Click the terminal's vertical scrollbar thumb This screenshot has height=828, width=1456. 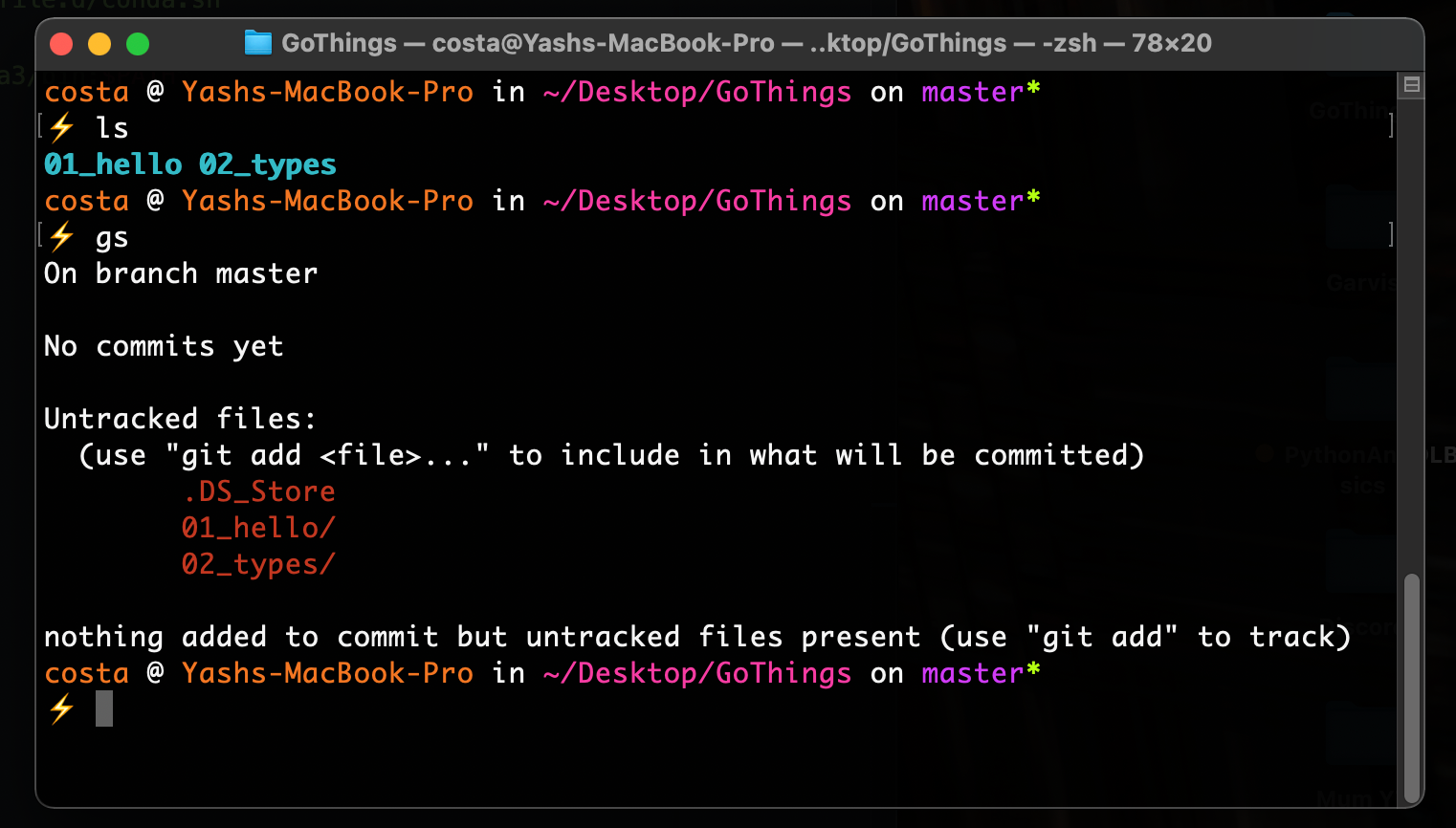pyautogui.click(x=1411, y=686)
